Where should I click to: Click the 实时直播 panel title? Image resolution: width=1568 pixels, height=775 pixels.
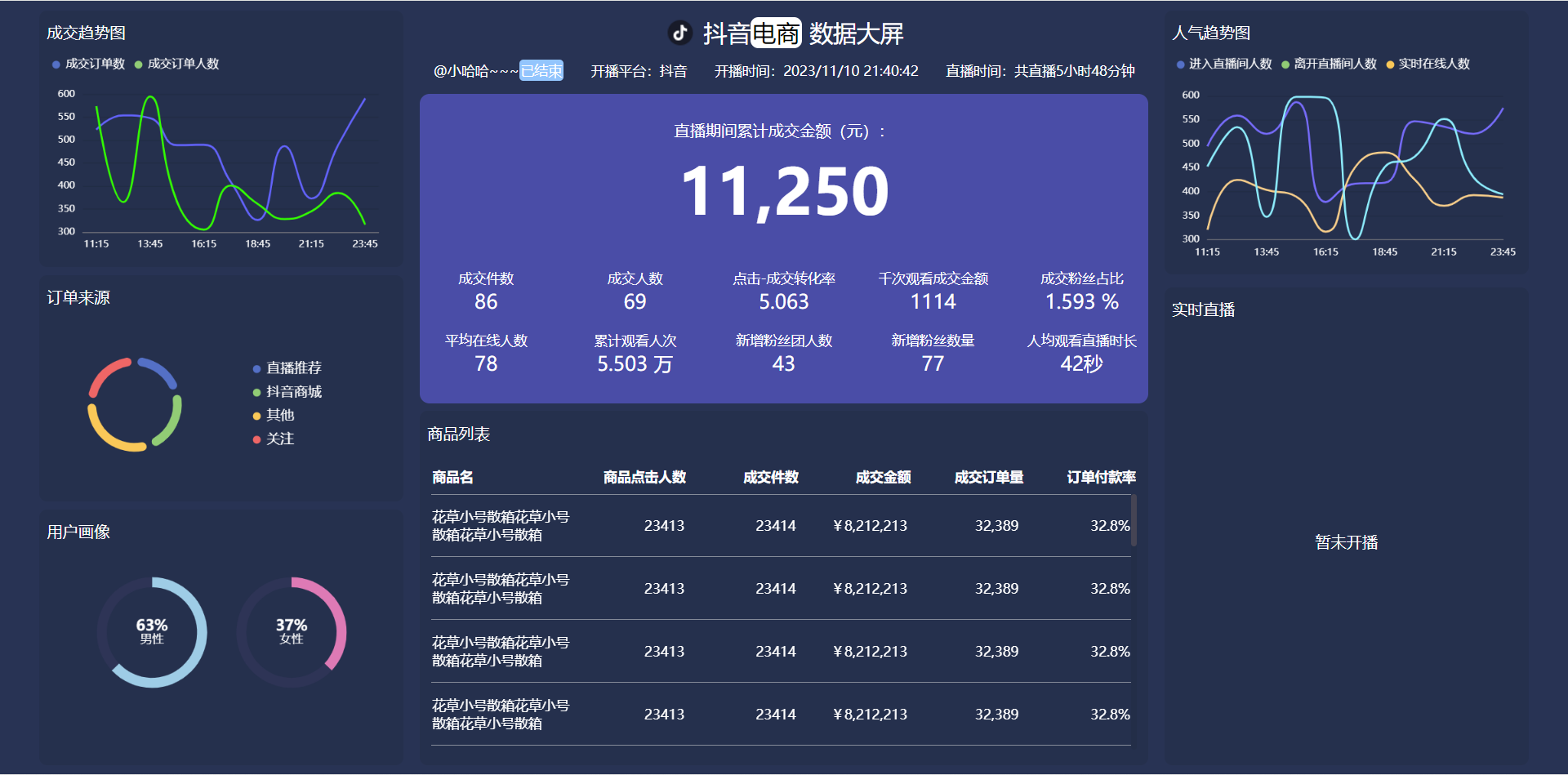(1203, 310)
